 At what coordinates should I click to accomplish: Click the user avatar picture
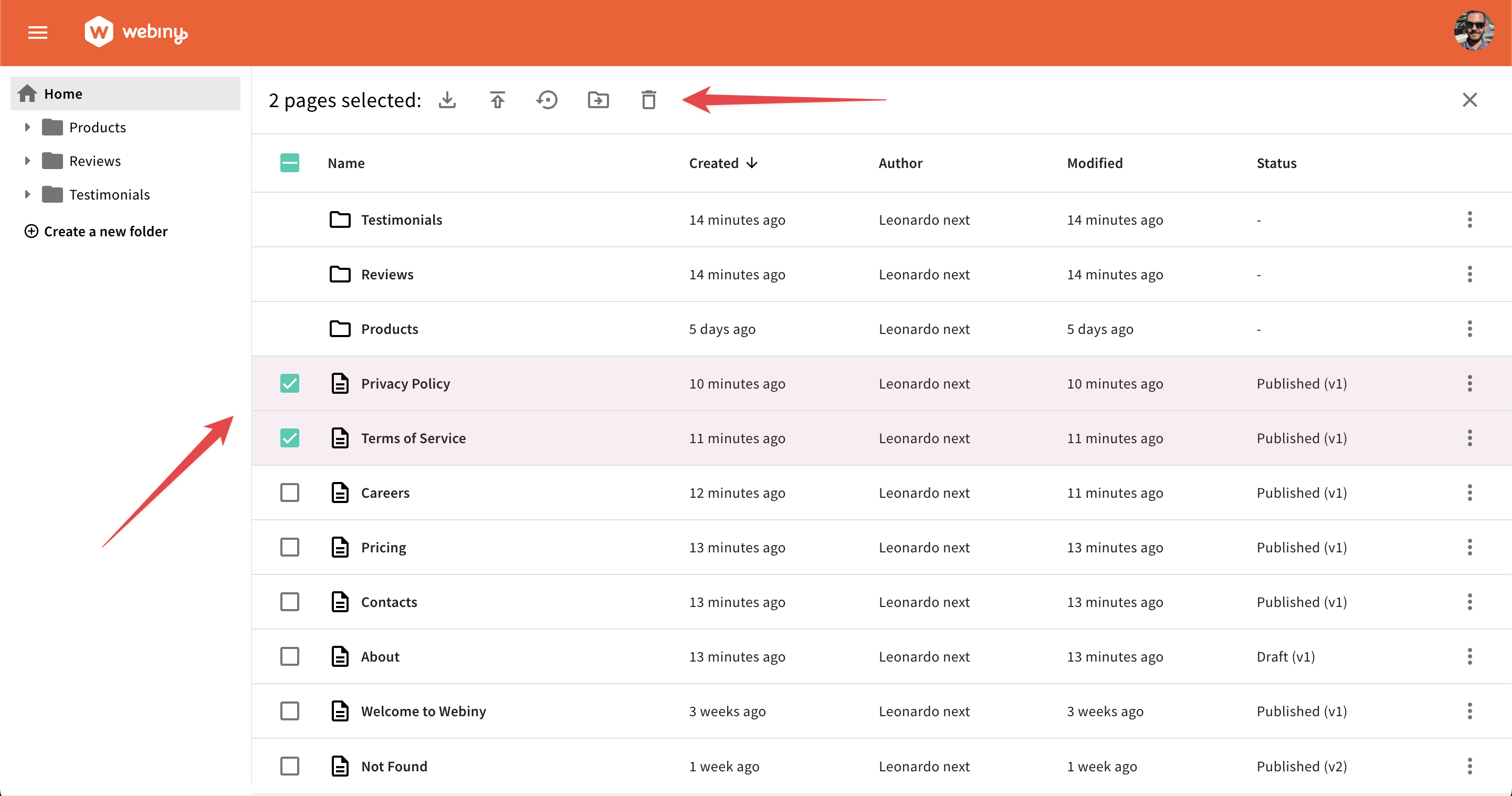click(1474, 32)
